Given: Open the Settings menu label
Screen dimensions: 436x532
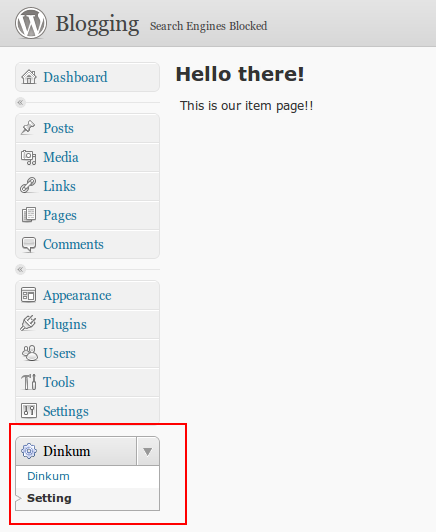Looking at the screenshot, I should [66, 411].
